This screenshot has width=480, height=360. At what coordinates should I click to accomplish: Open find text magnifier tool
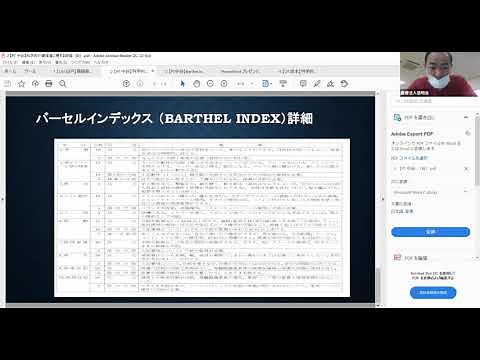click(x=63, y=84)
